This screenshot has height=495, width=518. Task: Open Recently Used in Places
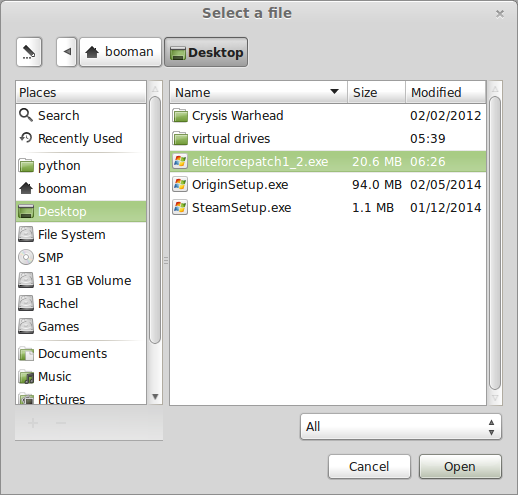click(81, 138)
